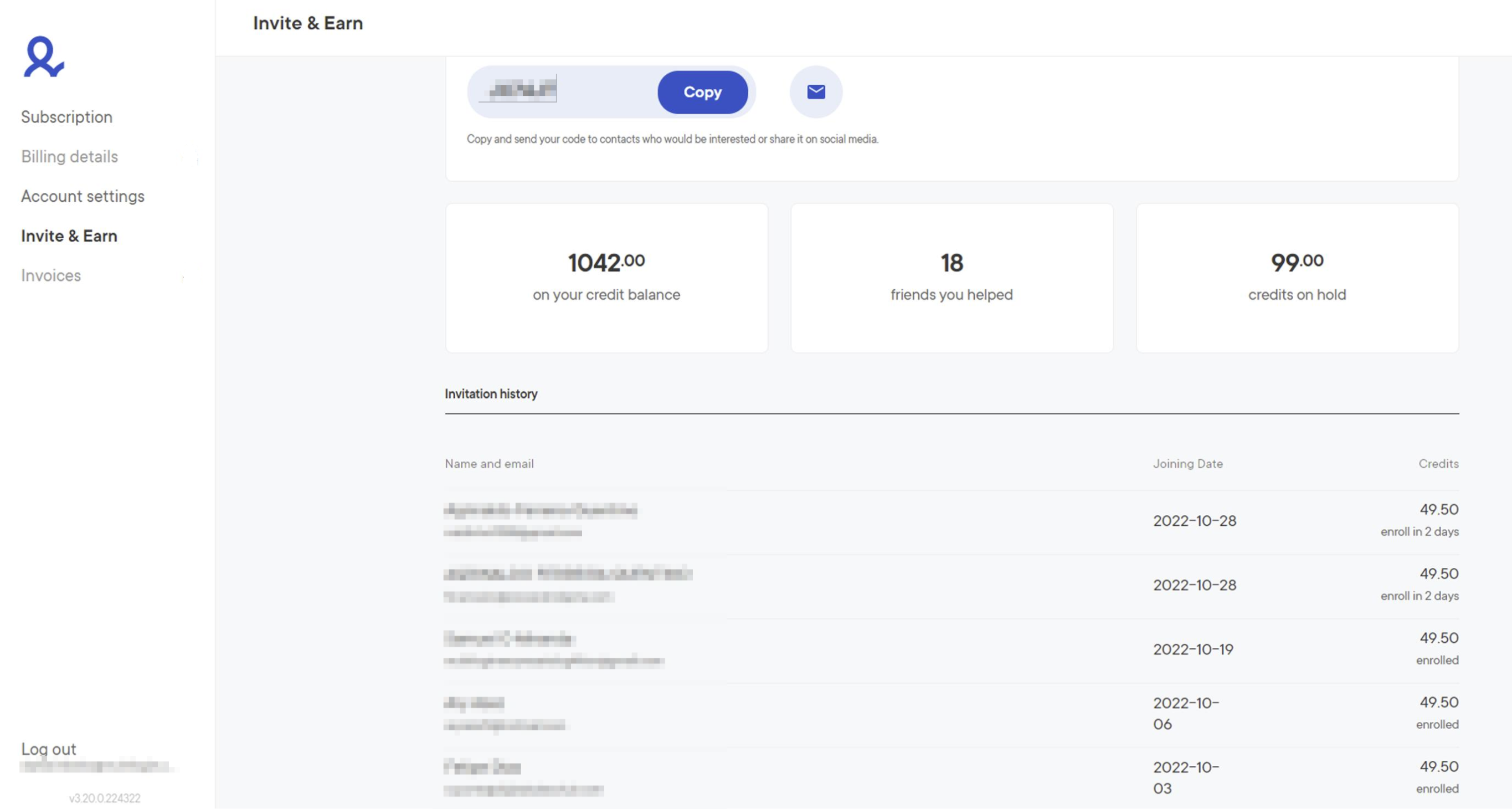This screenshot has width=1512, height=809.
Task: Open the Invoices section
Action: [x=51, y=275]
